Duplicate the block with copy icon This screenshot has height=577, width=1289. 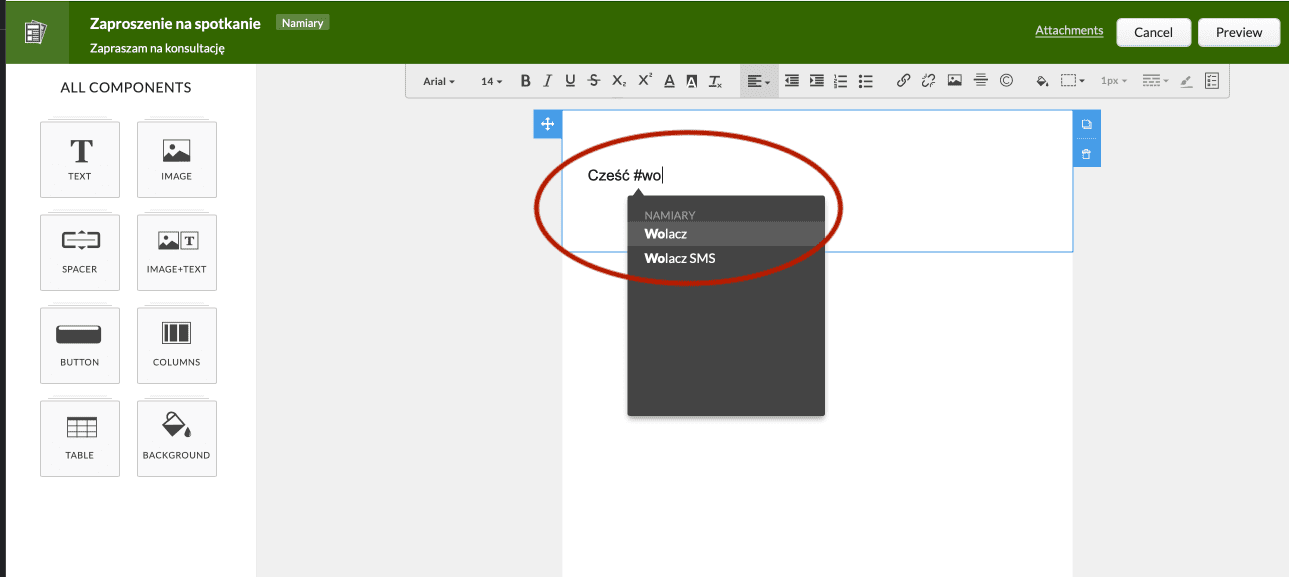1086,125
